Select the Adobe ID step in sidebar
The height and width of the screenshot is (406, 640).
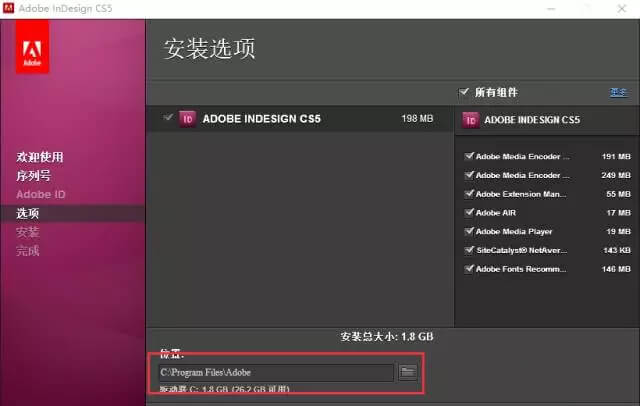41,195
